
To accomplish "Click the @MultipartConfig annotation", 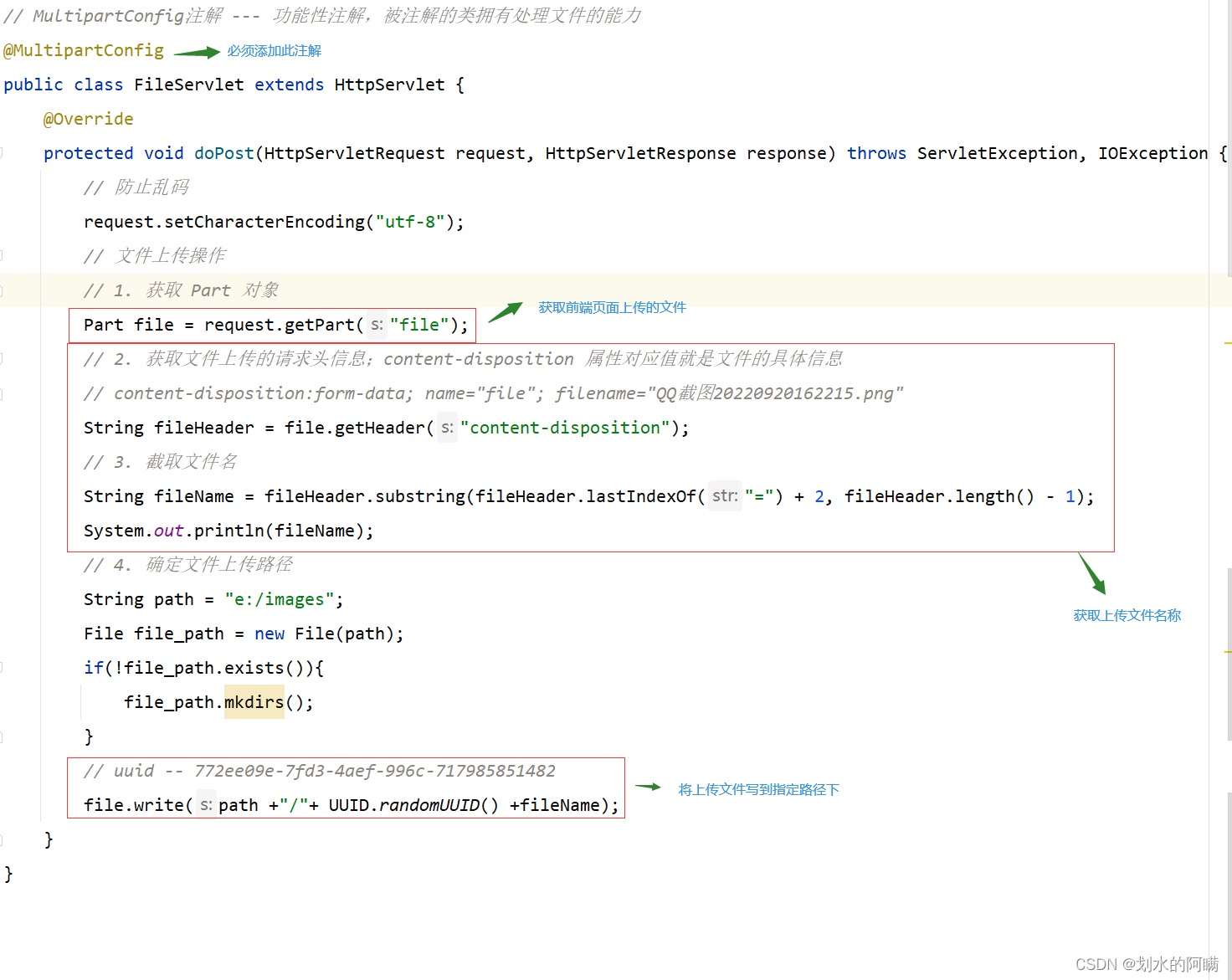I will point(84,50).
